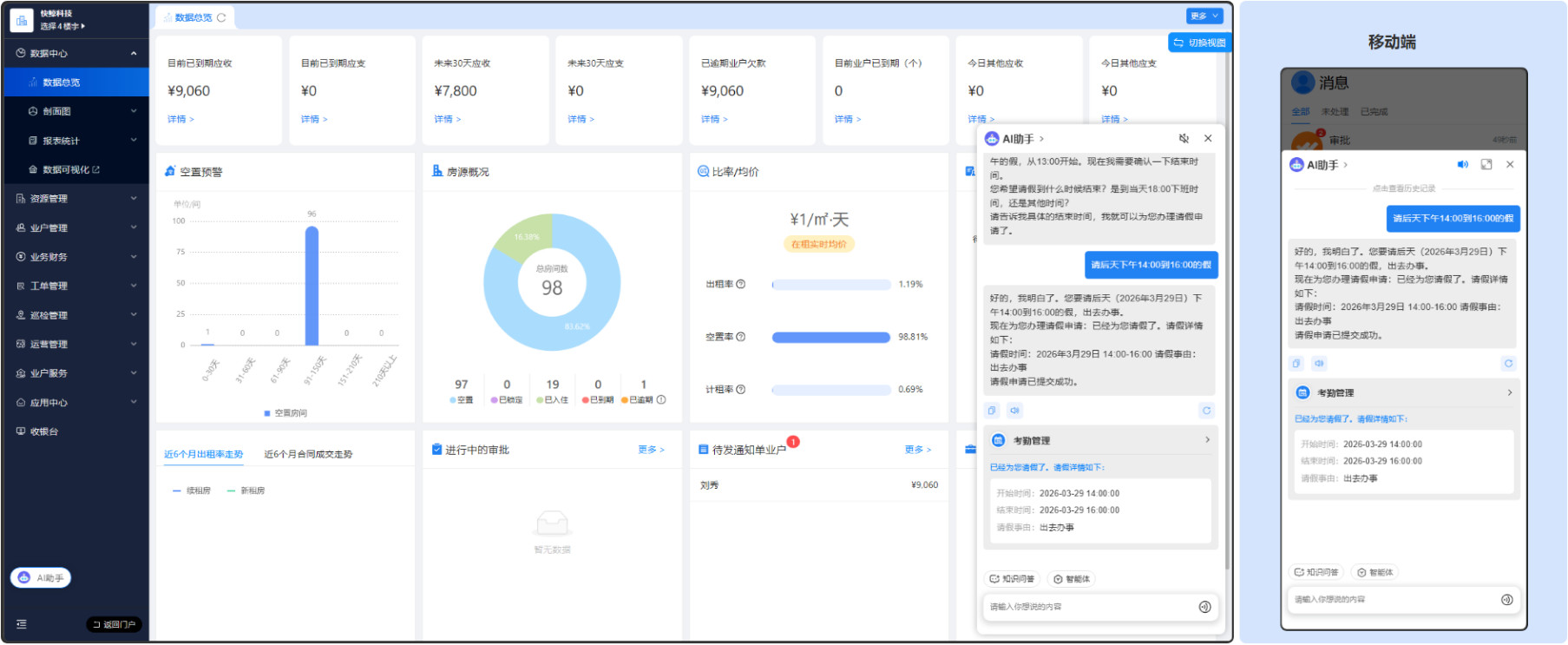Click the collapse sidebar icon at bottom left
Viewport: 1568px width, 645px height.
(x=22, y=624)
